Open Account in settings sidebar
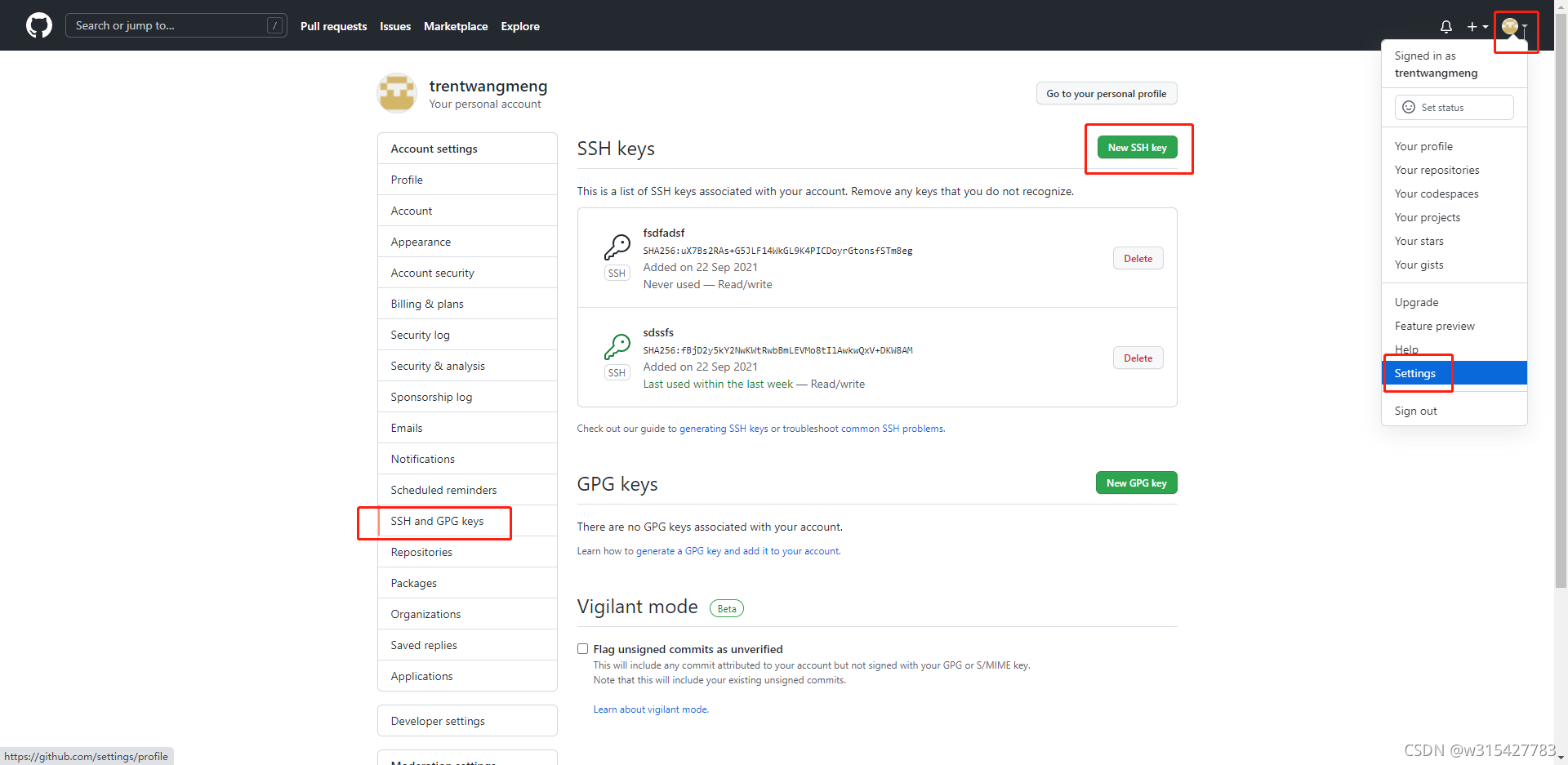1568x765 pixels. (x=467, y=211)
